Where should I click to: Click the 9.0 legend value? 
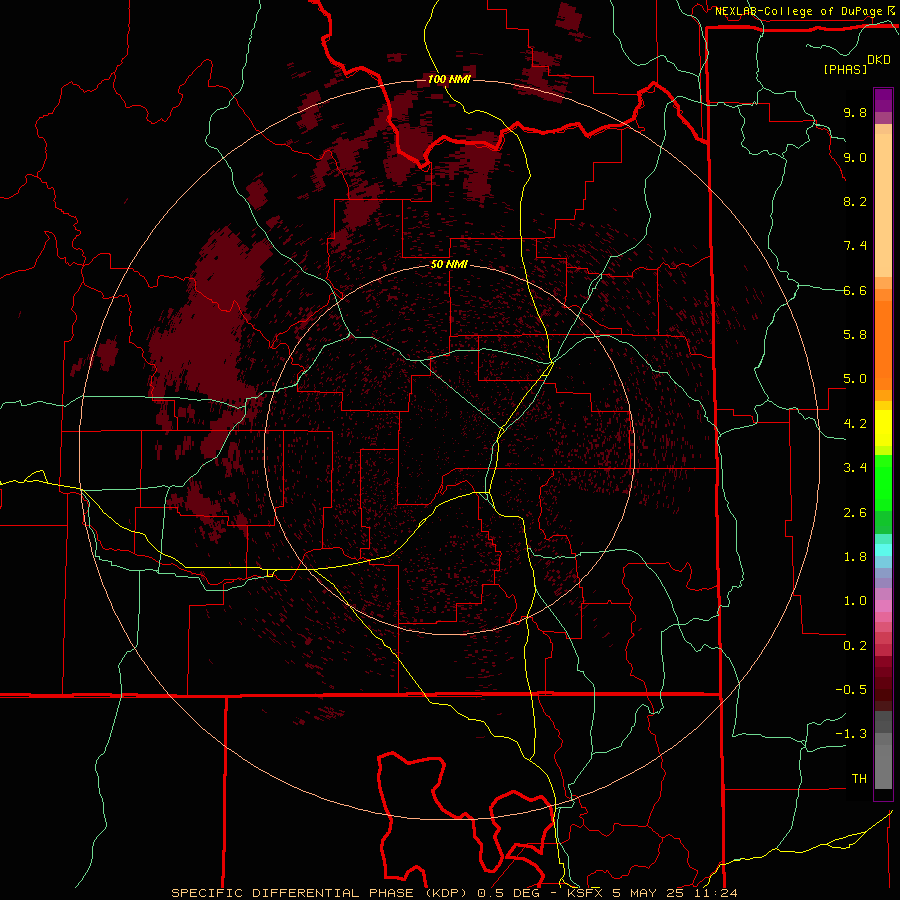point(855,157)
